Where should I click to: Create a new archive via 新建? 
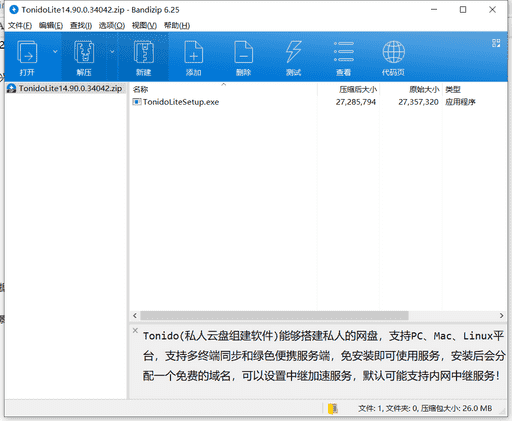tap(144, 58)
